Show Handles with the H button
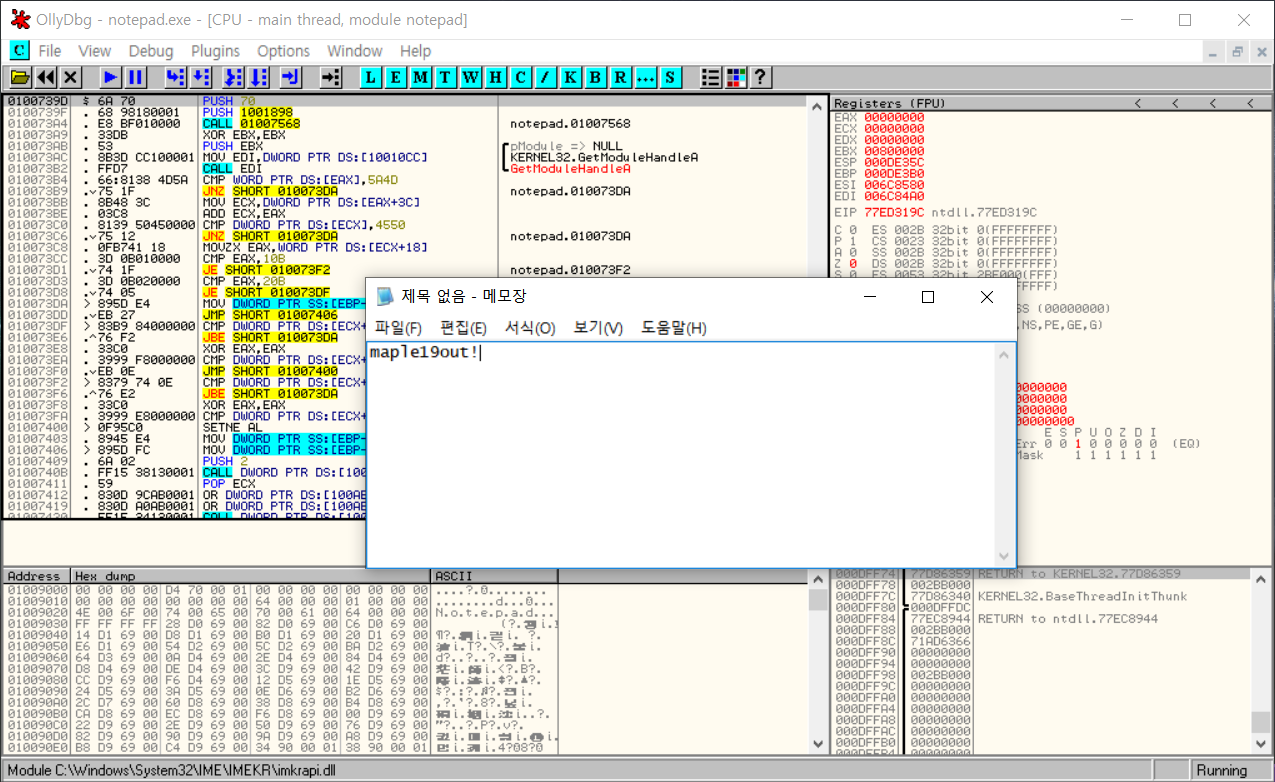 (x=496, y=77)
